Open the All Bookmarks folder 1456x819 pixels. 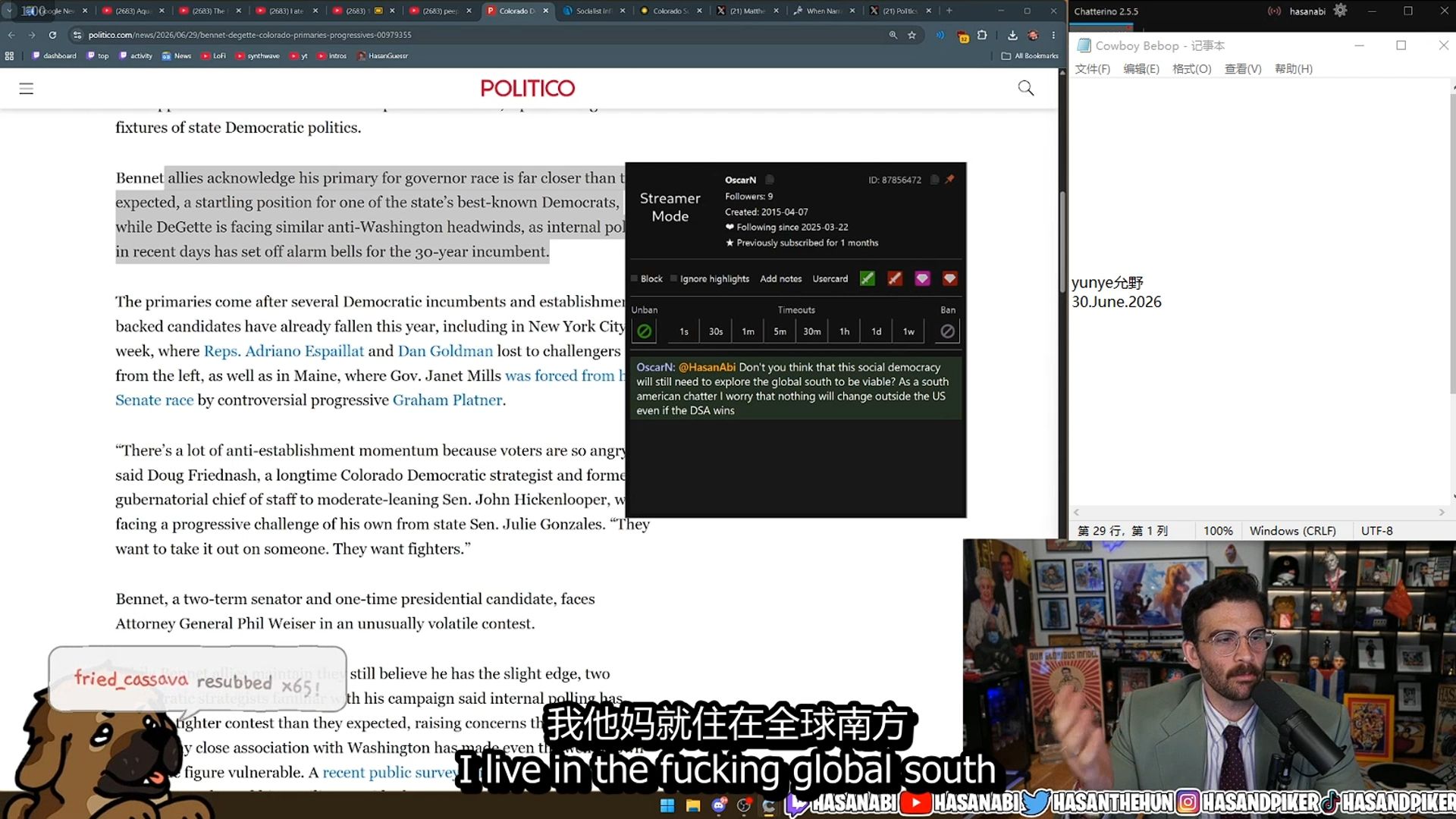point(1030,56)
